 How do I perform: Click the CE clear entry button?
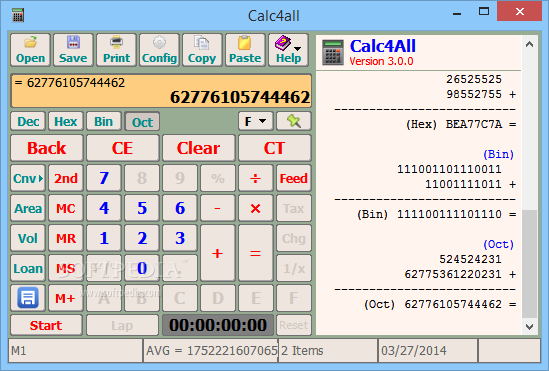(x=123, y=148)
